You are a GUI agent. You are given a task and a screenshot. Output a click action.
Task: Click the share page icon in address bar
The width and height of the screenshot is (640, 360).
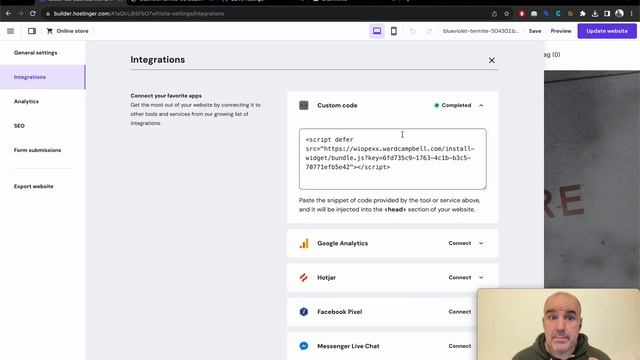coord(494,13)
